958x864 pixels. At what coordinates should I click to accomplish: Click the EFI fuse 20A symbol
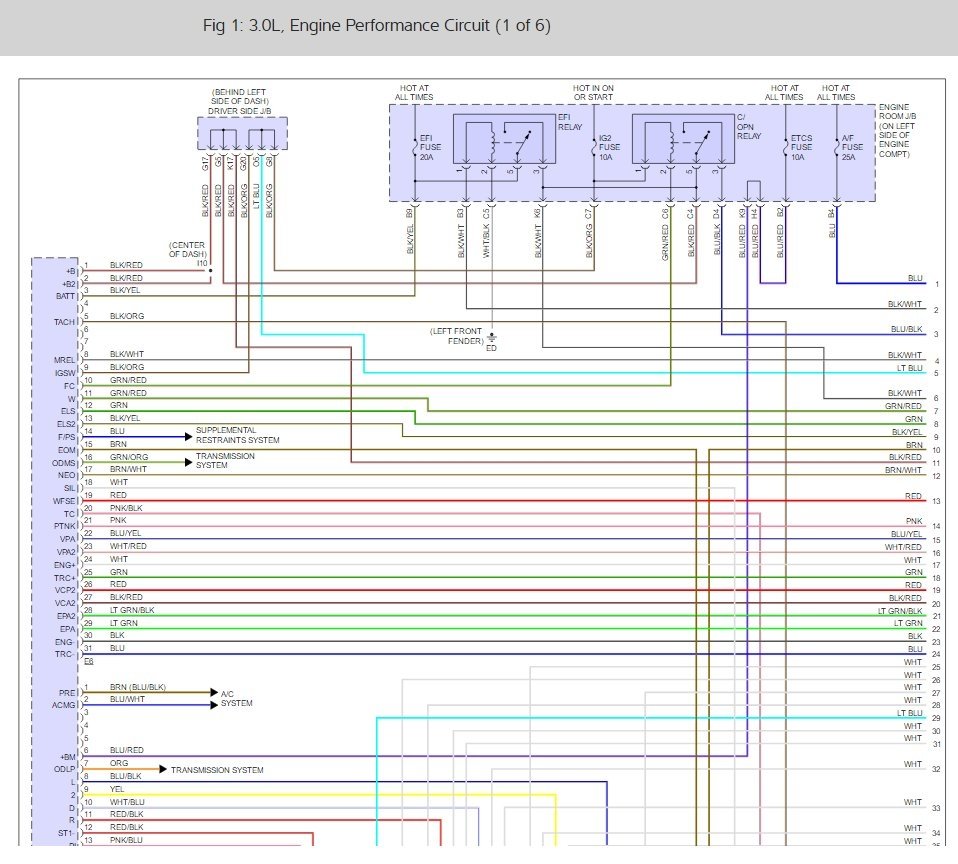click(415, 148)
